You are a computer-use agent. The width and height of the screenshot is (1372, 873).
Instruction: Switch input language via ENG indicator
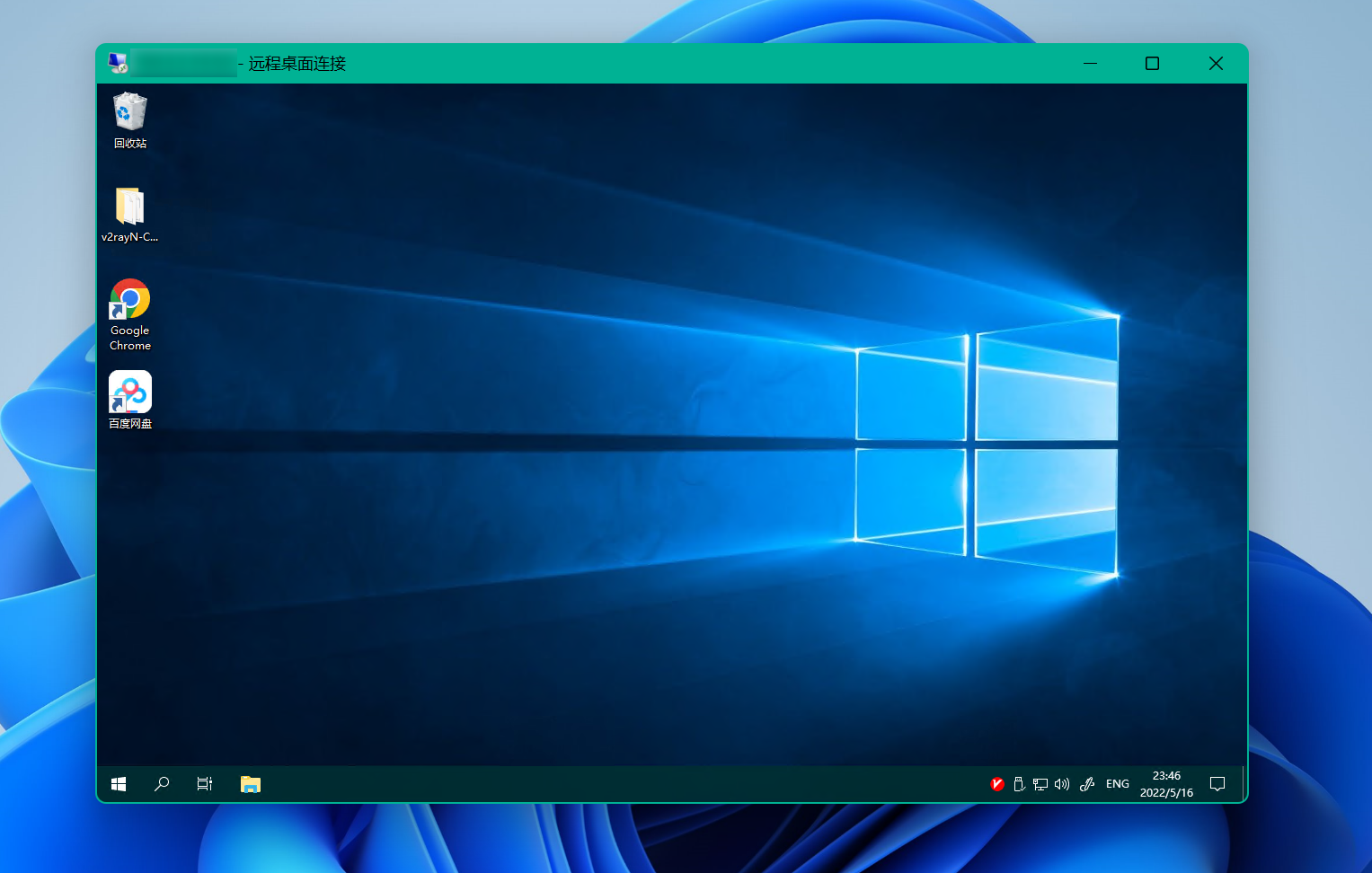point(1118,784)
